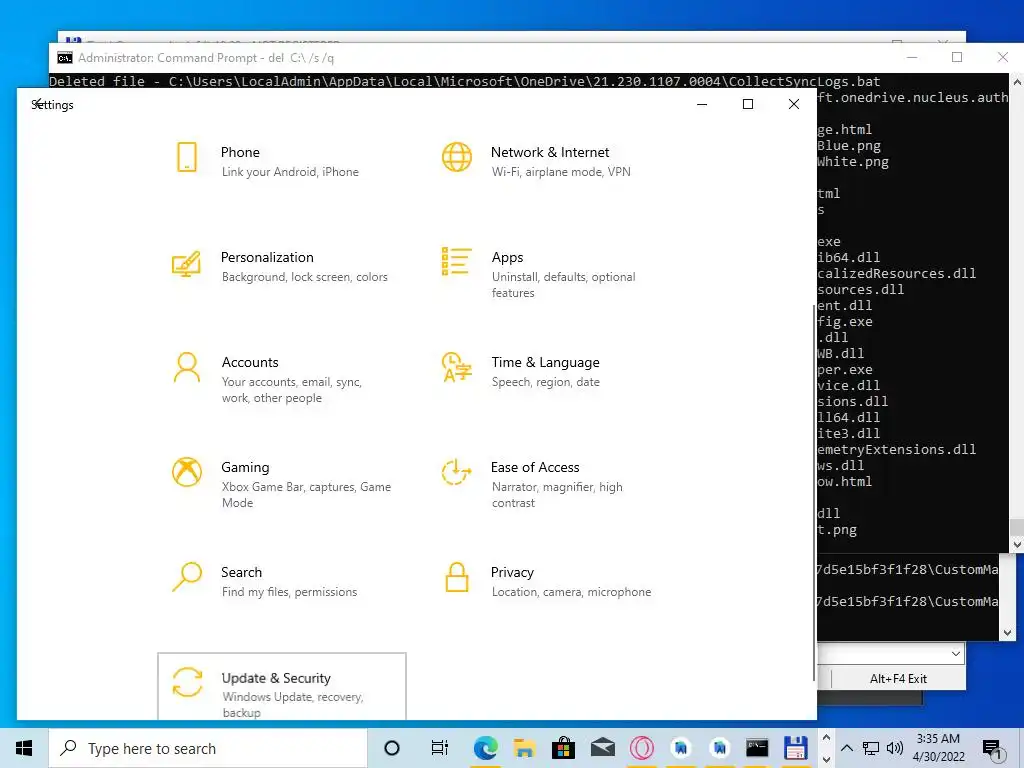Click Network & Internet title text
This screenshot has width=1024, height=768.
tap(550, 152)
